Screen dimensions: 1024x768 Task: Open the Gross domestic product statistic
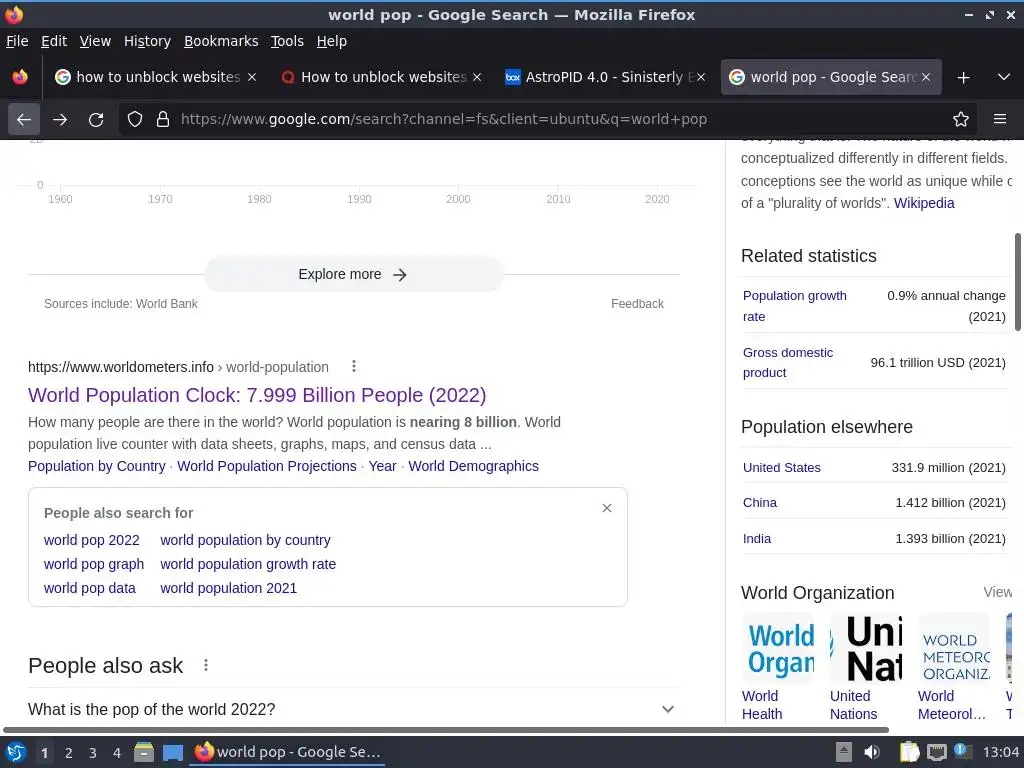click(x=788, y=362)
